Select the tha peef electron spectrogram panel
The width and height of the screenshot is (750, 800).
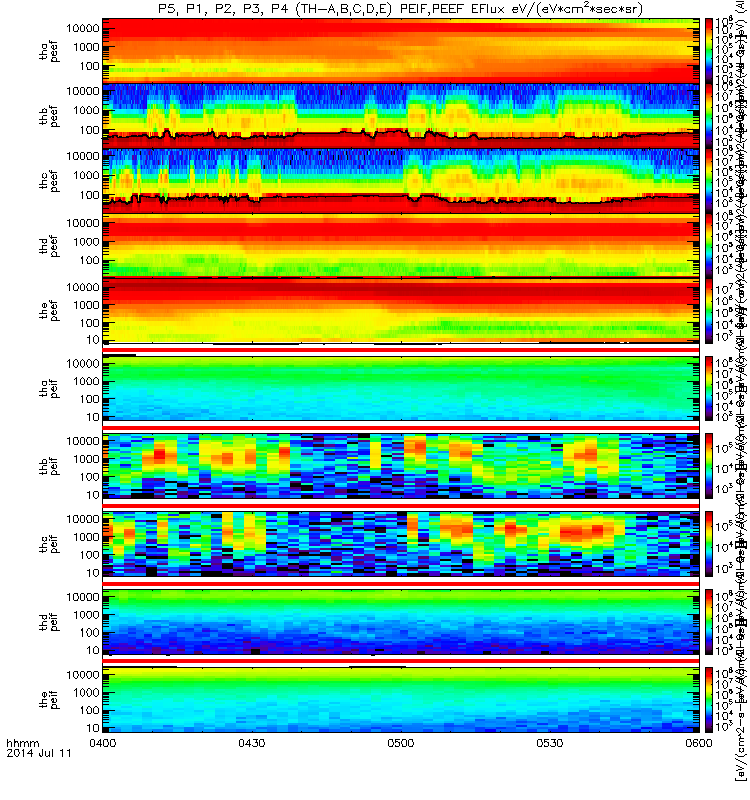[401, 51]
